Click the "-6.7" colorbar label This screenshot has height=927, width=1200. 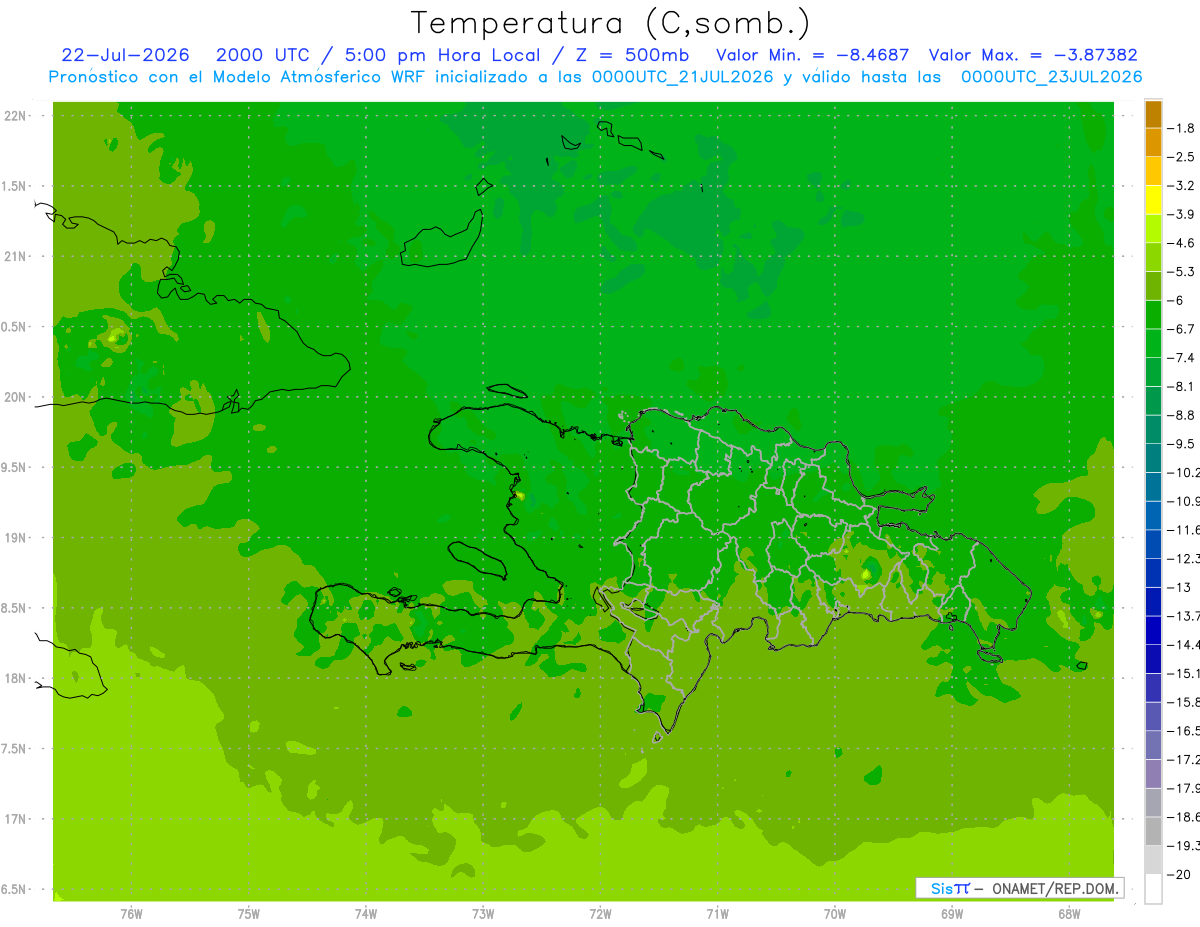1181,329
